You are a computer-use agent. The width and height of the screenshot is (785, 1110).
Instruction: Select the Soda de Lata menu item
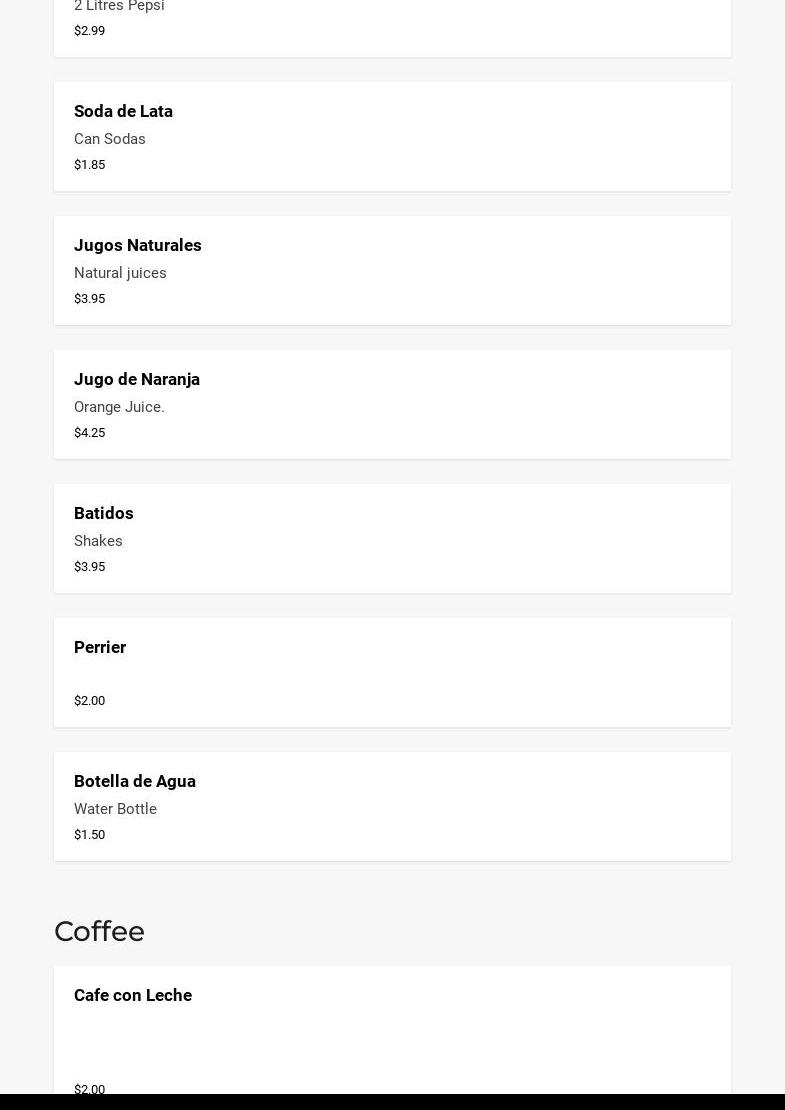click(x=392, y=137)
